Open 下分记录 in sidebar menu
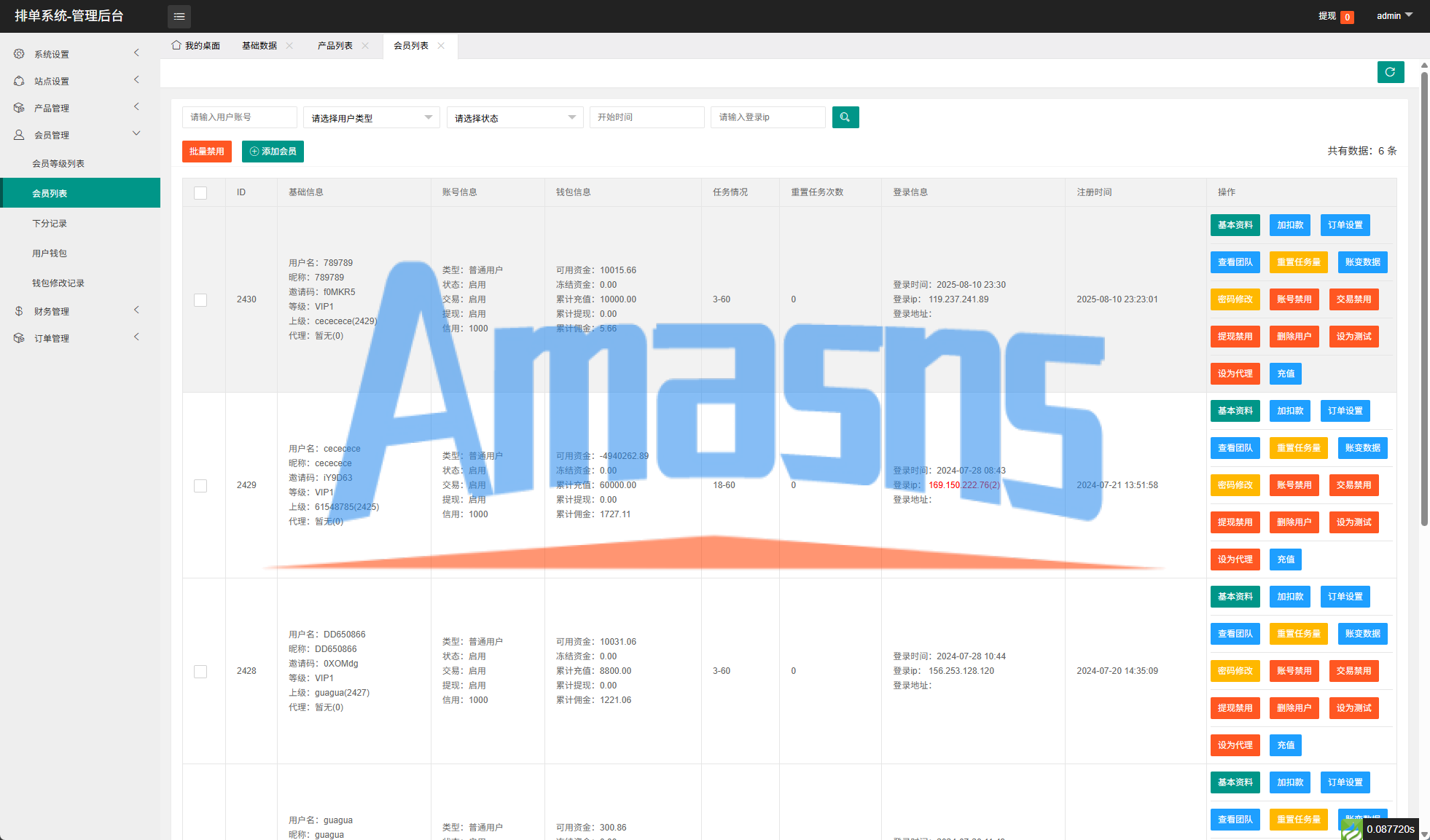 (50, 224)
